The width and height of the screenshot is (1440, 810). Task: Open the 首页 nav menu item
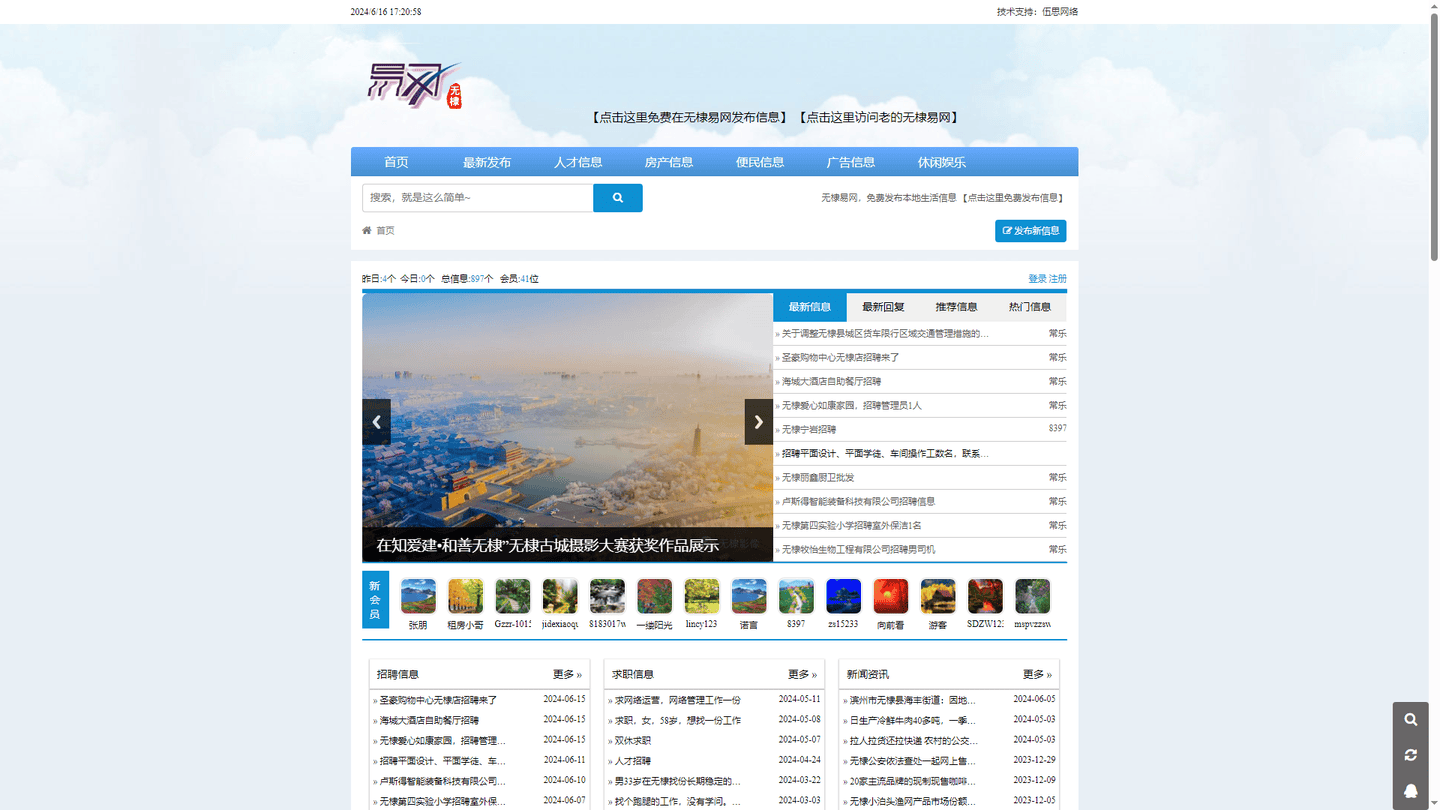click(396, 162)
